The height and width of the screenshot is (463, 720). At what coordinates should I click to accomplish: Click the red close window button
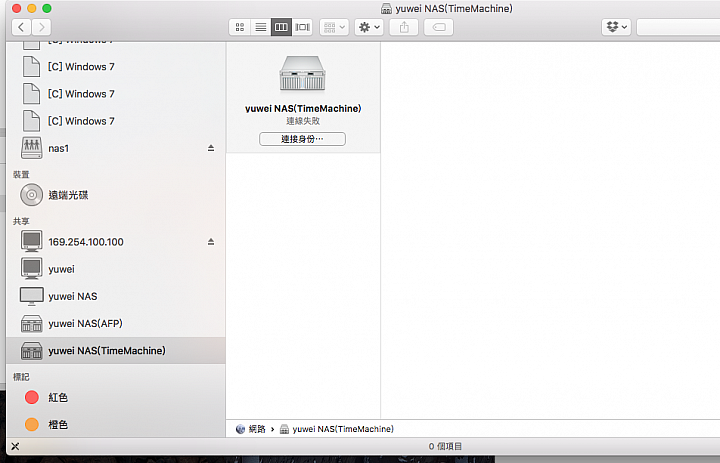tap(17, 8)
